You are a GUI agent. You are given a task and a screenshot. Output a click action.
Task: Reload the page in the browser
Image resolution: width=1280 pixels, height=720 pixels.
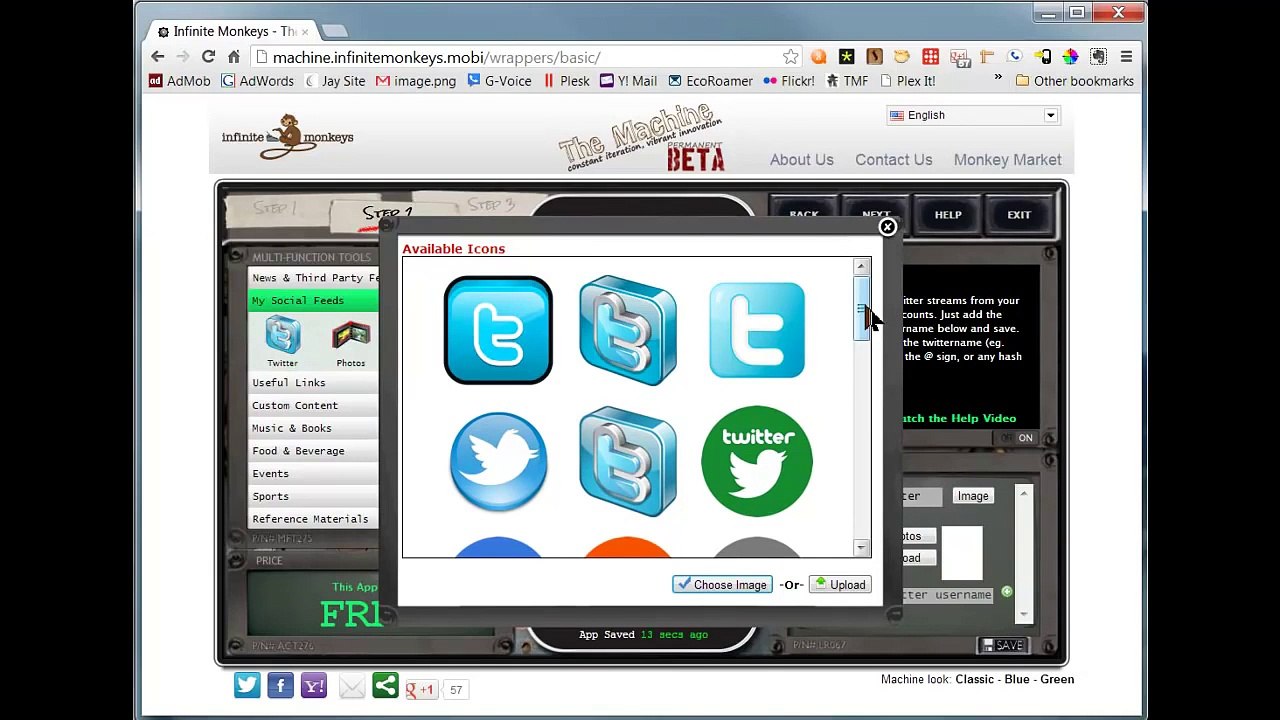click(208, 57)
